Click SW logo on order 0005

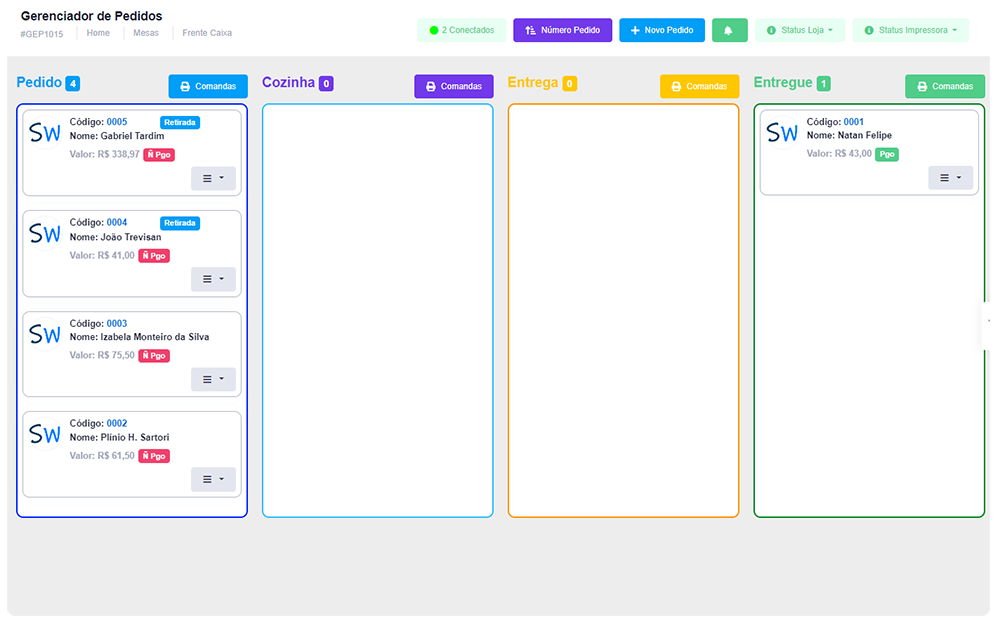tap(45, 133)
